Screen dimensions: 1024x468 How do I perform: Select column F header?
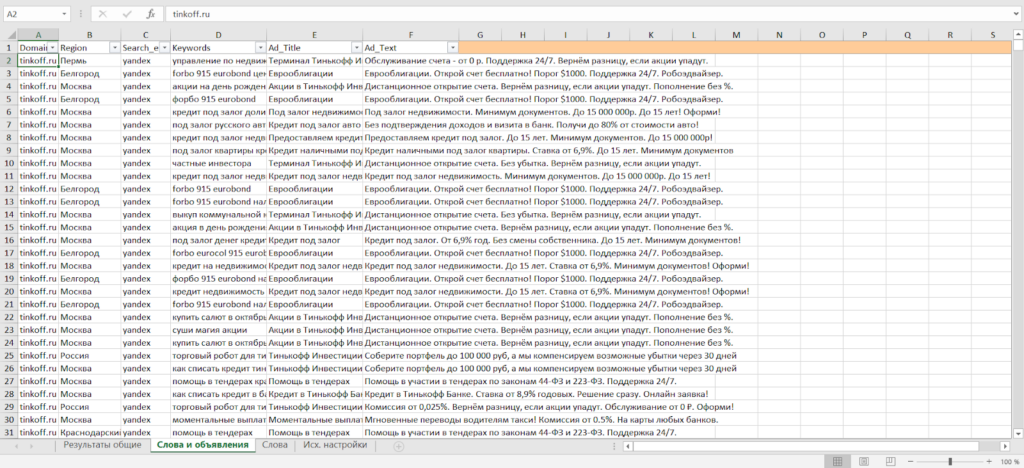point(411,35)
